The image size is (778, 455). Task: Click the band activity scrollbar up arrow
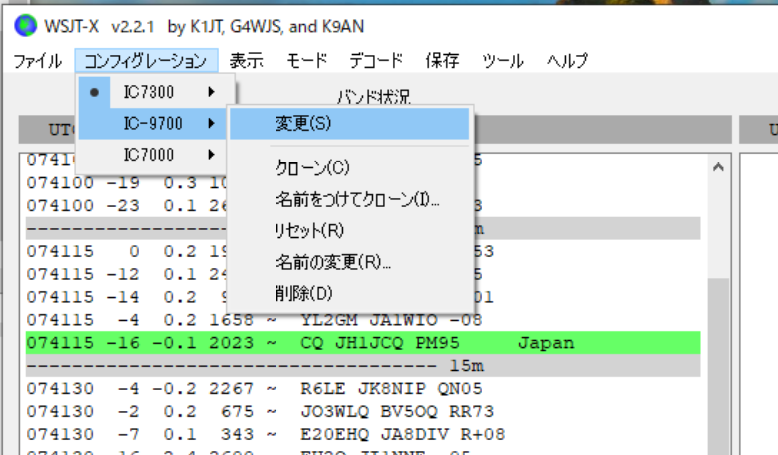coord(718,167)
